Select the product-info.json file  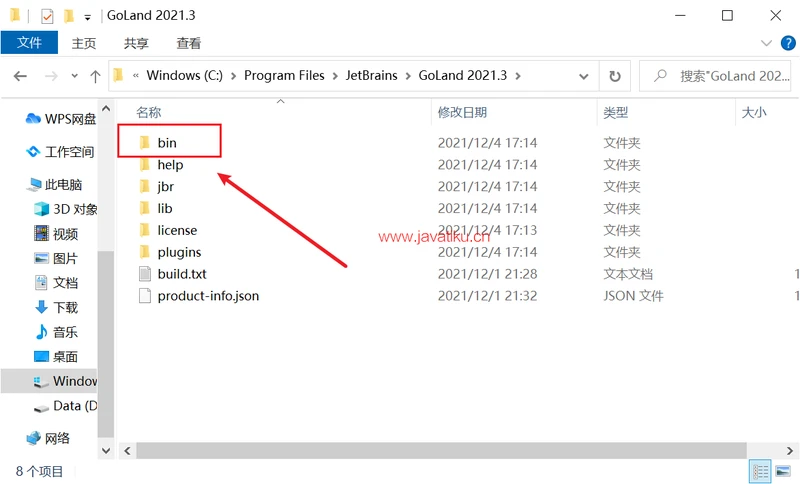point(208,296)
